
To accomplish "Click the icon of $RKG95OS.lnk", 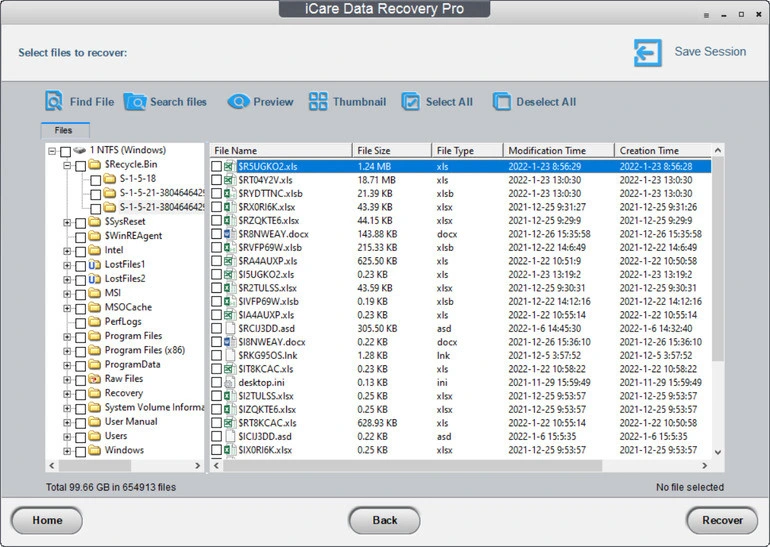I will [x=229, y=356].
